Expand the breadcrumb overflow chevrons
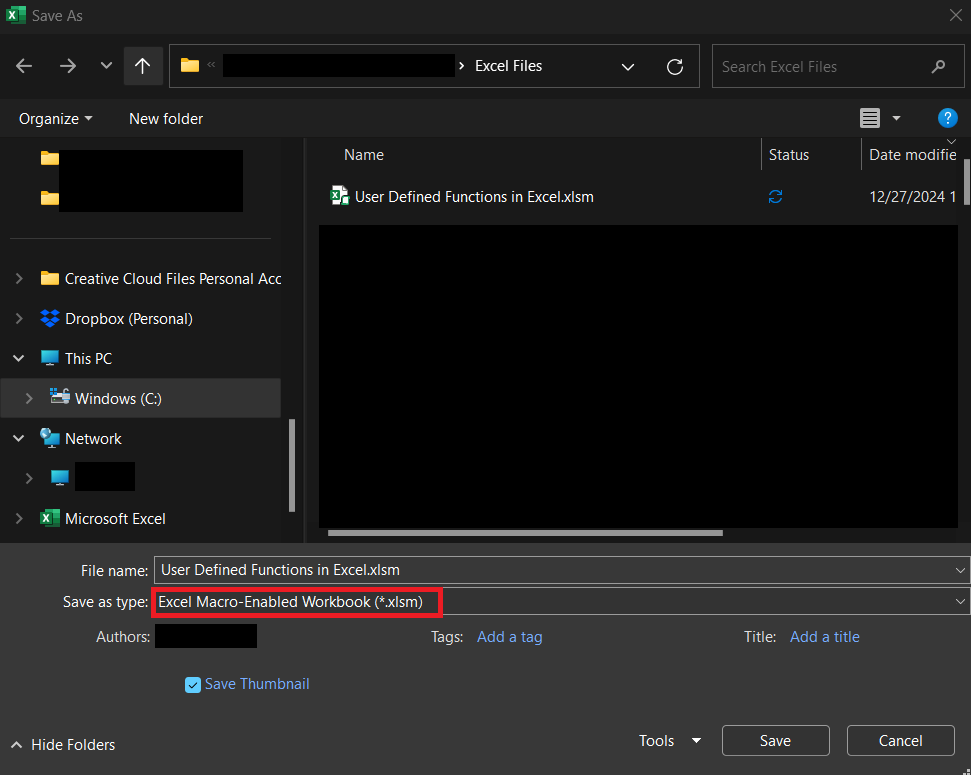Image resolution: width=971 pixels, height=775 pixels. coord(211,65)
